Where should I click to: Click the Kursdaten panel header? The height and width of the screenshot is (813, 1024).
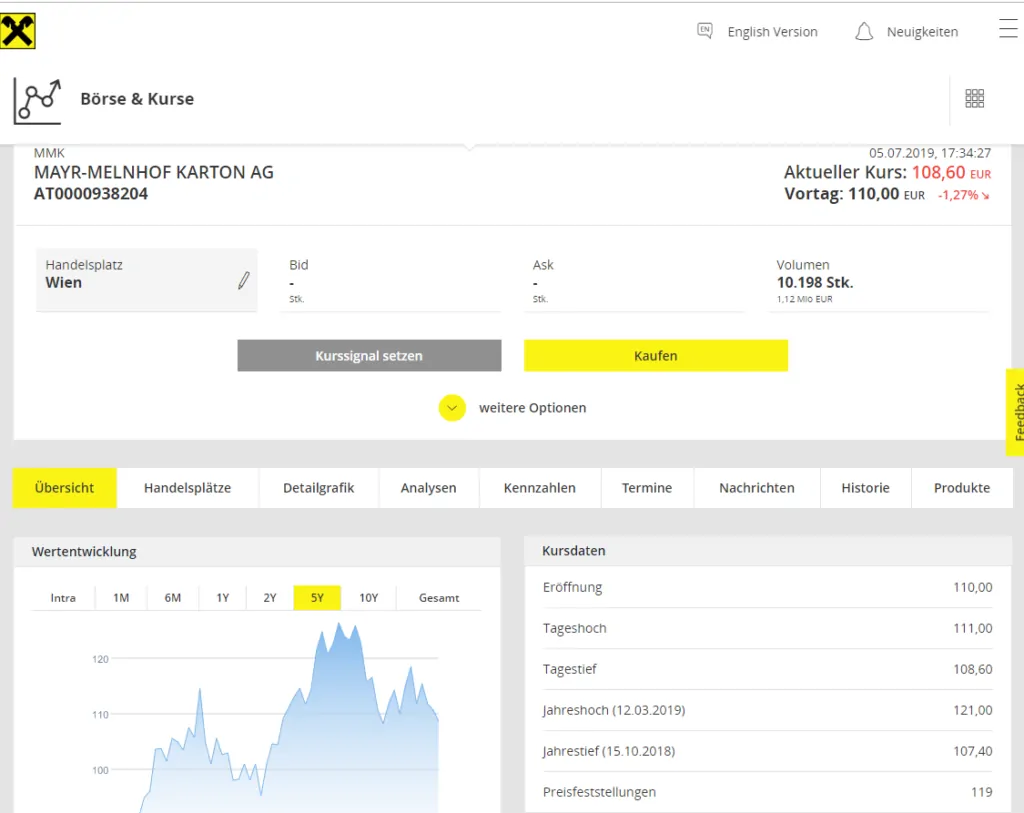tap(768, 550)
